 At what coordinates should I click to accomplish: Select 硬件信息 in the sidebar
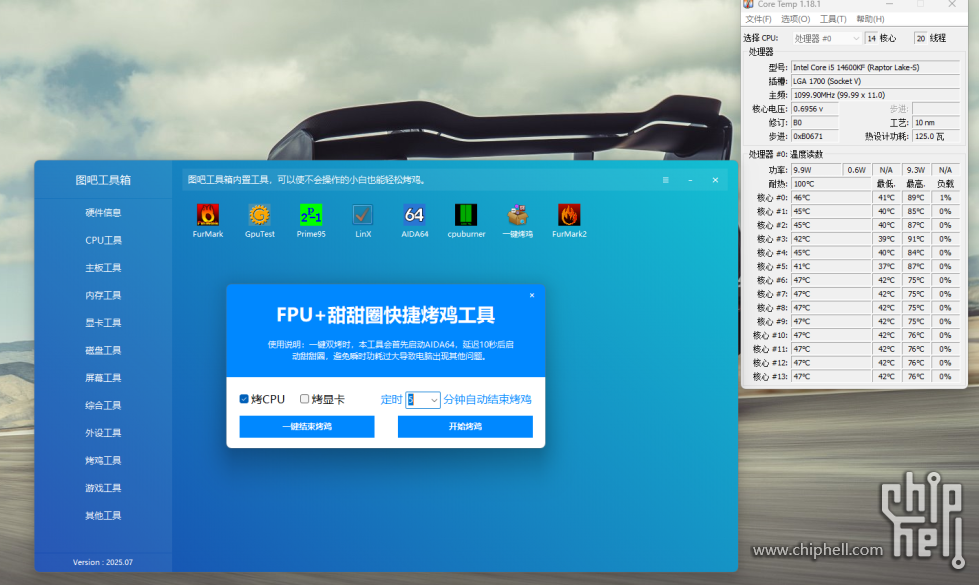[x=103, y=213]
